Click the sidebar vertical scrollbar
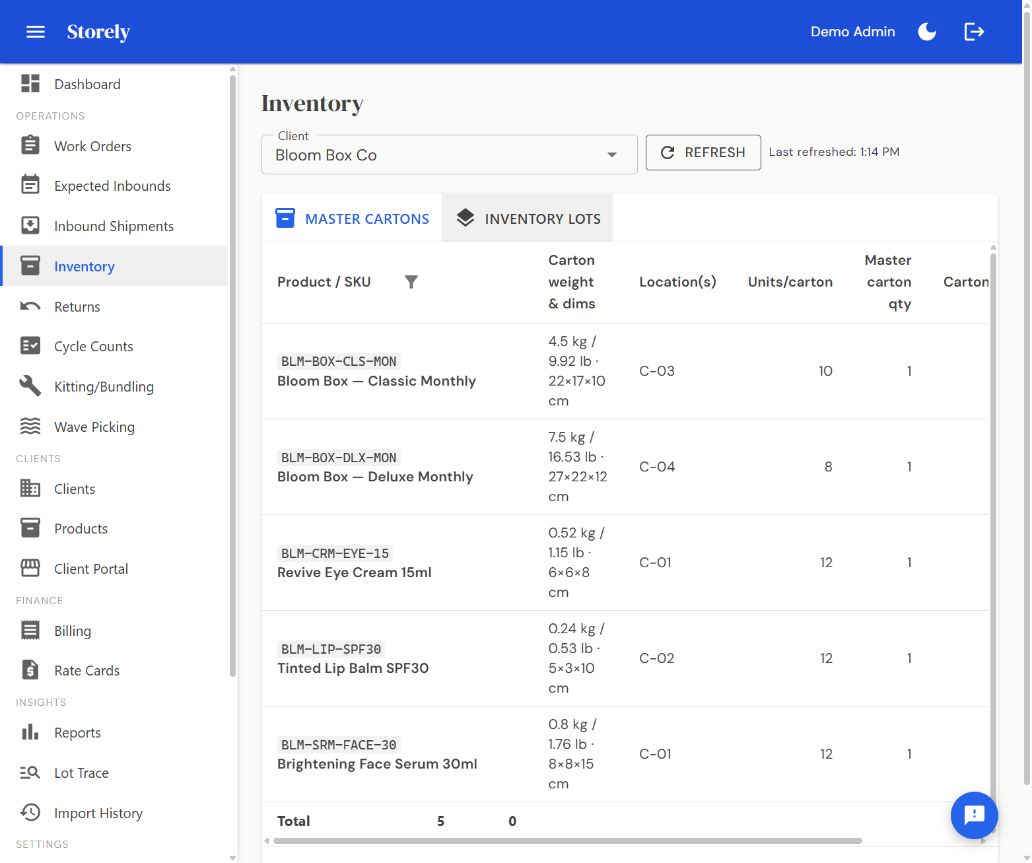Screen dimensions: 1032x863 [x=232, y=375]
